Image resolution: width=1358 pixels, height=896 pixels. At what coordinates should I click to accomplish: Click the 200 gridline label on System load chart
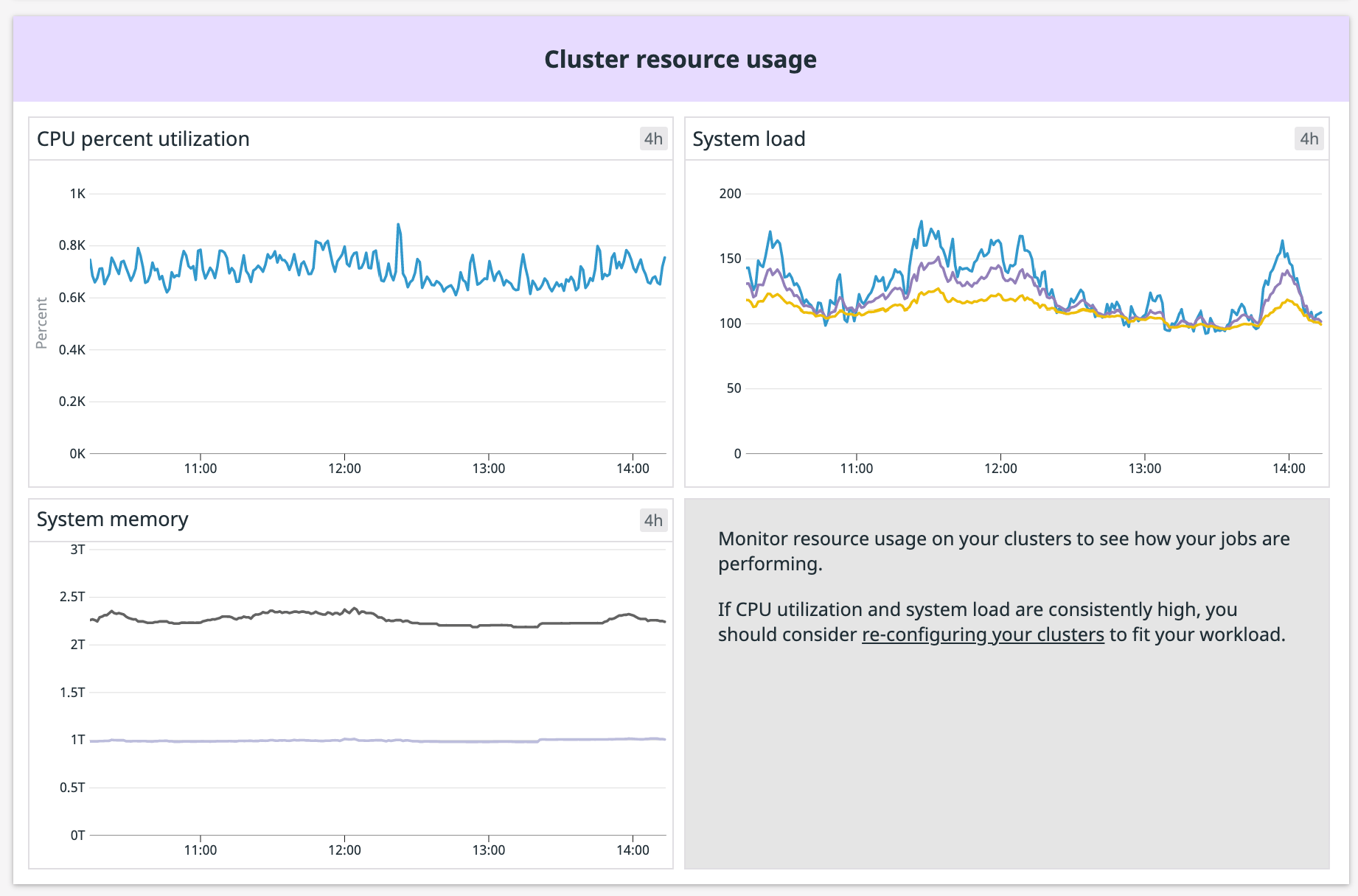(730, 194)
